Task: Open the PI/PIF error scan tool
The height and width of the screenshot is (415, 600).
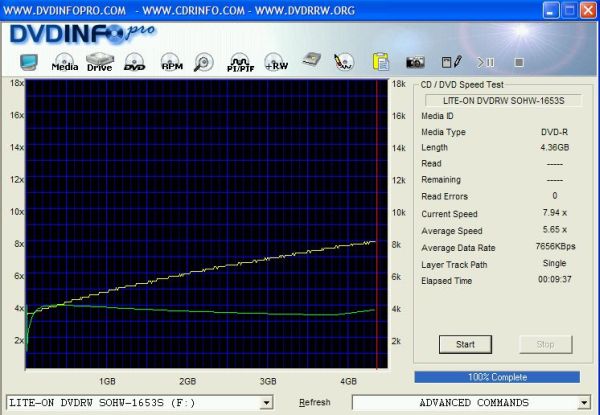Action: (240, 62)
